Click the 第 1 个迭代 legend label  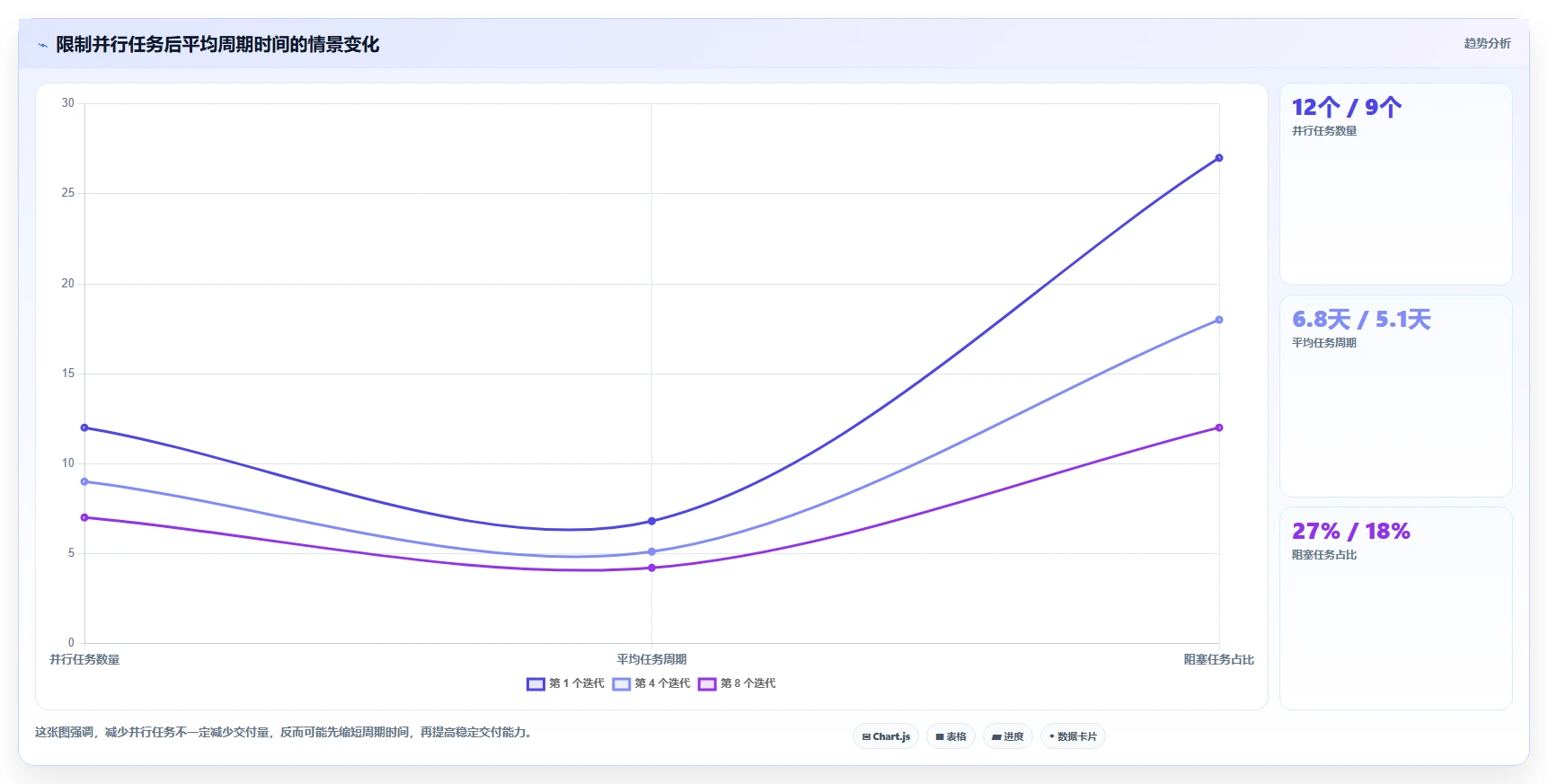(577, 683)
